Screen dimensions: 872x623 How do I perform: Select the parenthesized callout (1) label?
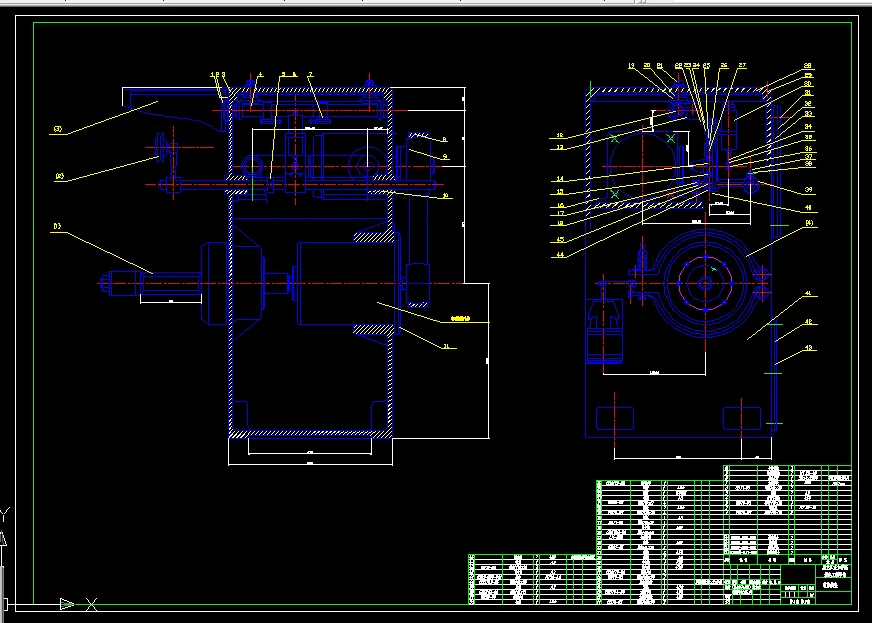(57, 226)
